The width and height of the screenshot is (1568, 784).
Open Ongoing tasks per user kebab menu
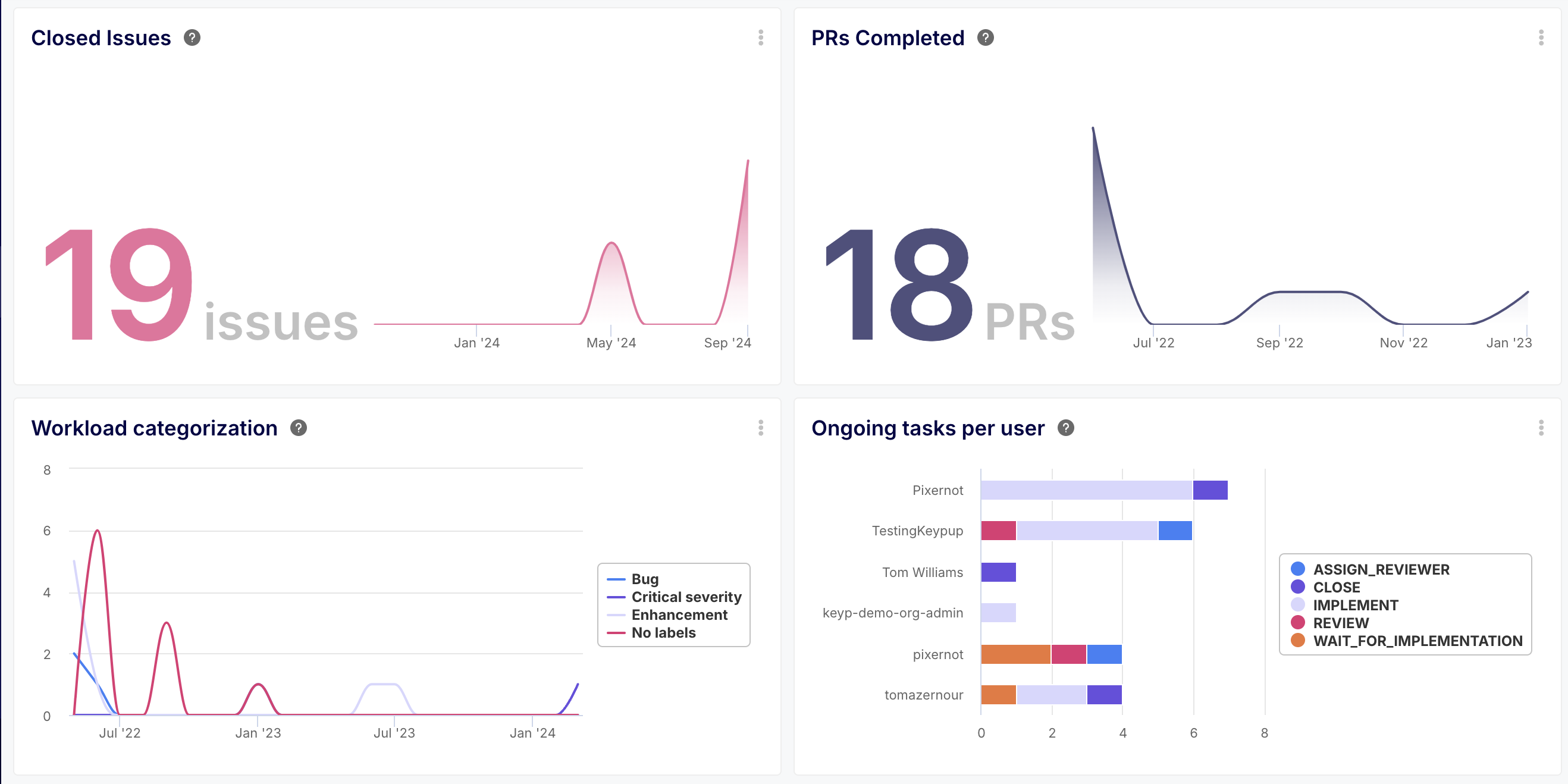[x=1541, y=428]
